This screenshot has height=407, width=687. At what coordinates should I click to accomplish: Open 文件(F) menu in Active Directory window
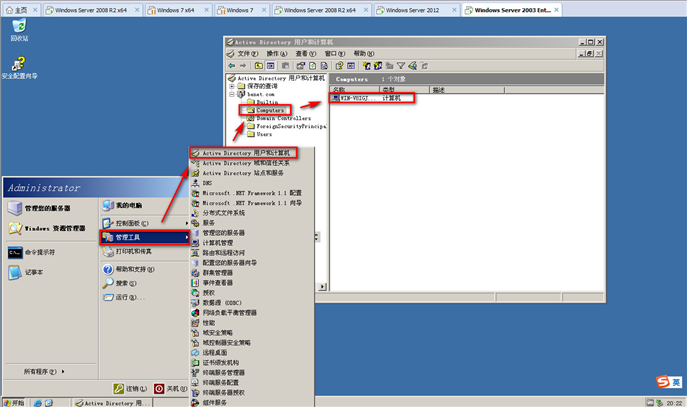click(x=248, y=53)
